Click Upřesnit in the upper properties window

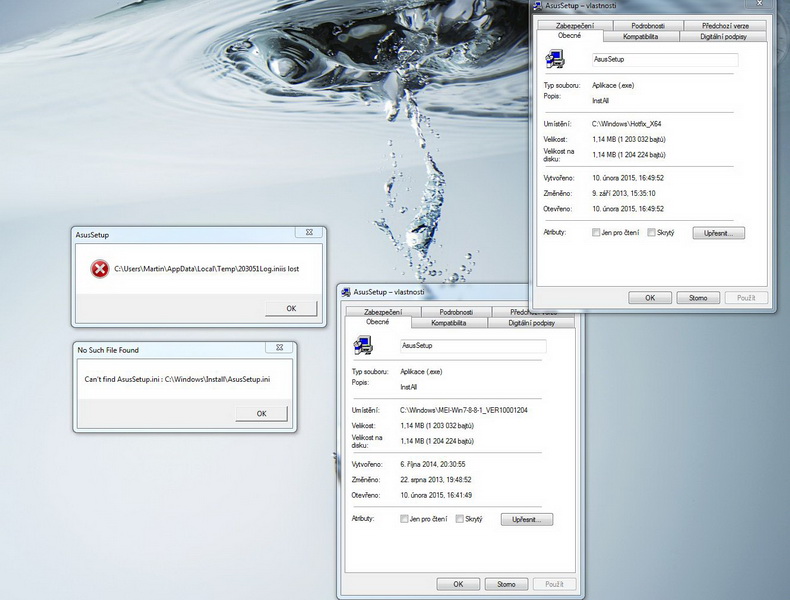pos(718,233)
